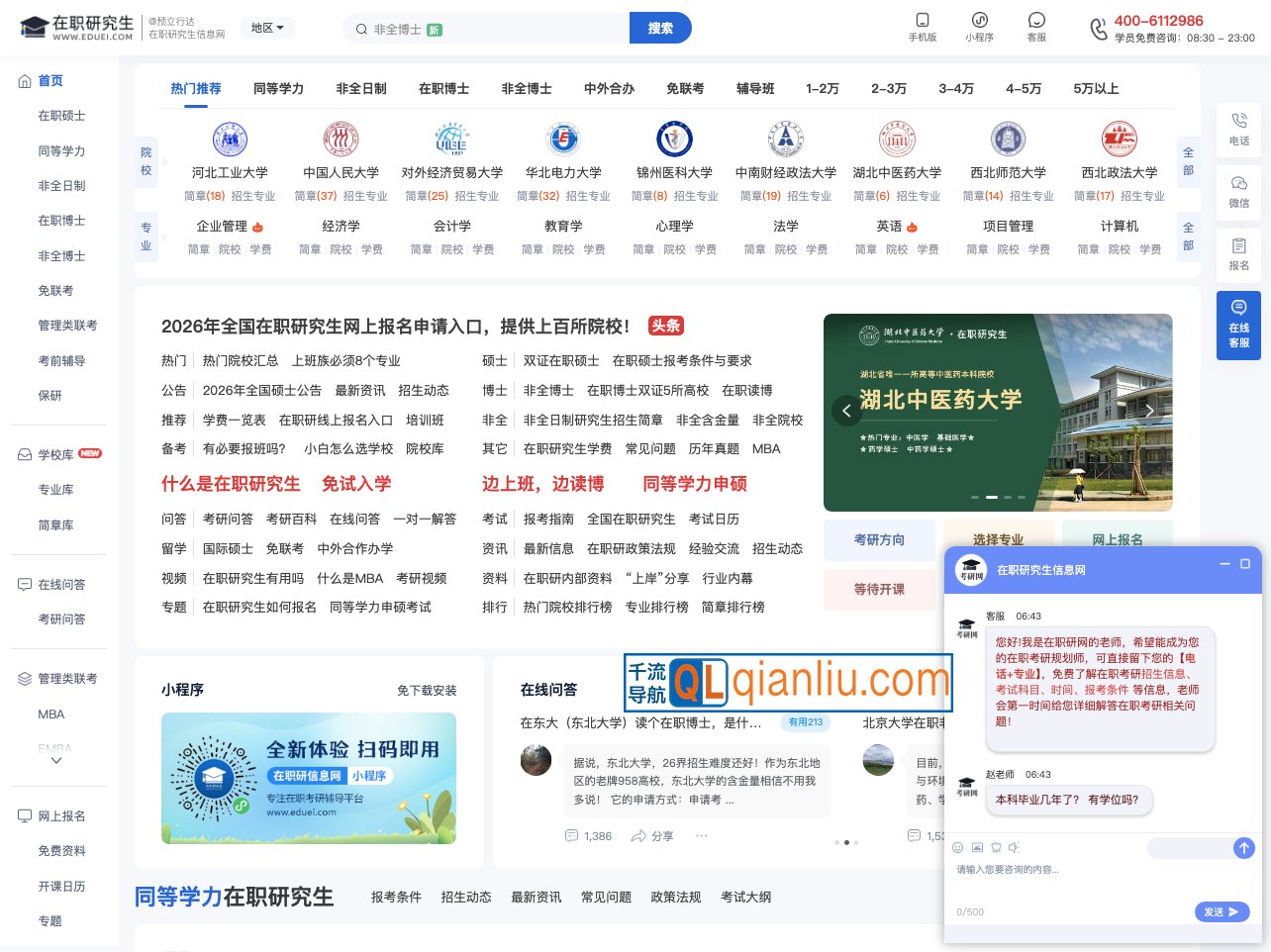The height and width of the screenshot is (952, 1271).
Task: Select the second carousel indicator dot
Action: pyautogui.click(x=992, y=498)
